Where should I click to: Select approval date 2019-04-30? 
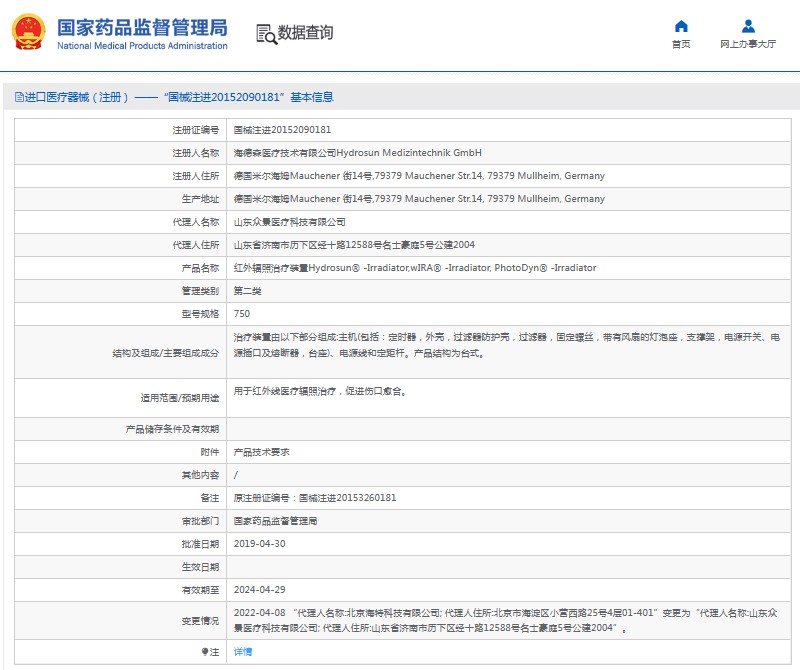[x=259, y=544]
